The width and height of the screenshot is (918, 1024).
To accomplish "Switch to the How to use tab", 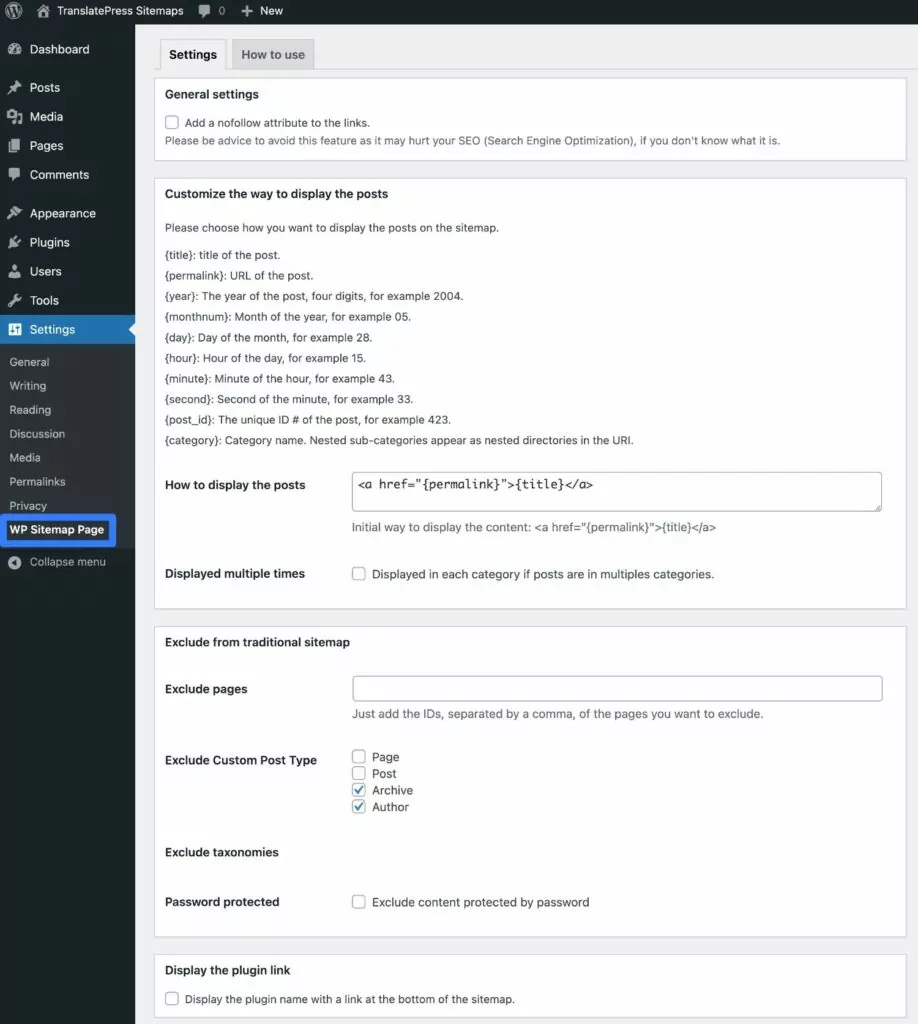I will pyautogui.click(x=273, y=55).
